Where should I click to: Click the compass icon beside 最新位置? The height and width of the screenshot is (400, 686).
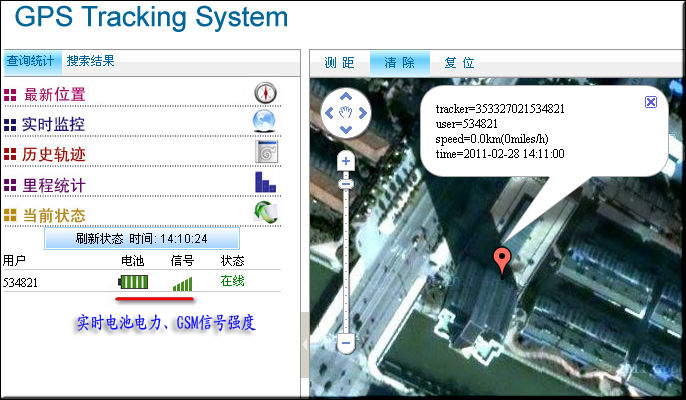point(264,93)
